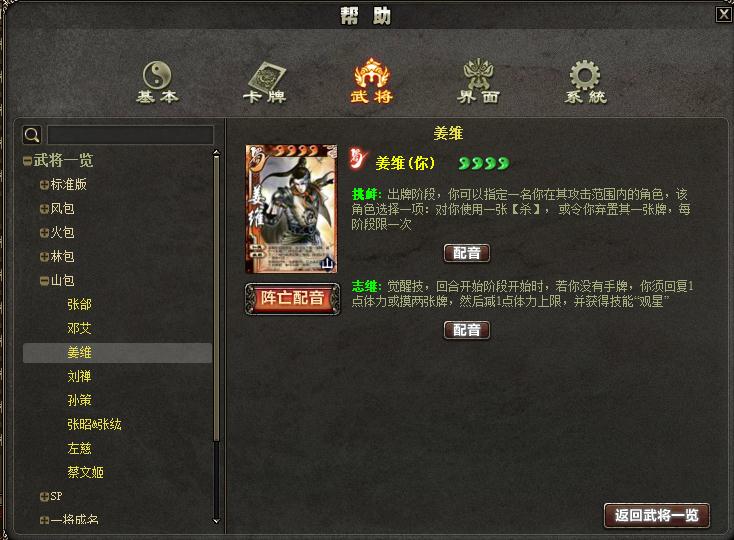Click the 姜维 character card thumbnail
Viewport: 734px width, 540px height.
coord(291,209)
